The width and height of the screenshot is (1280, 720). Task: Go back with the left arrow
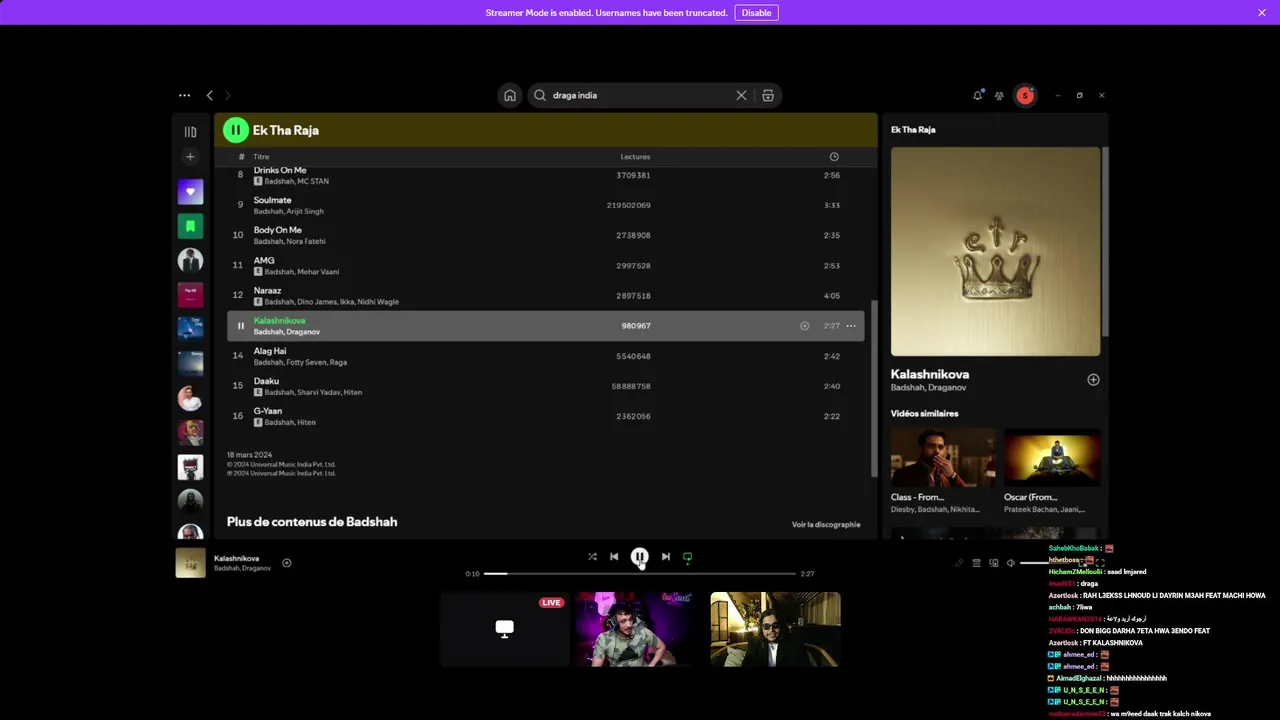click(209, 95)
